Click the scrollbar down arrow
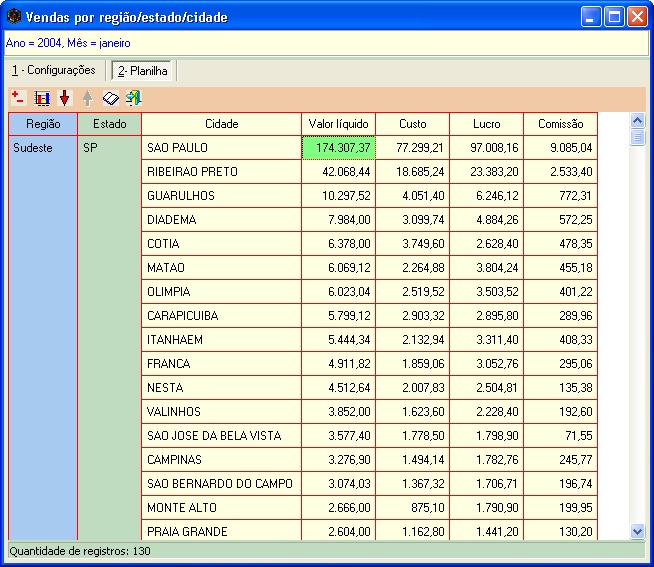 637,532
